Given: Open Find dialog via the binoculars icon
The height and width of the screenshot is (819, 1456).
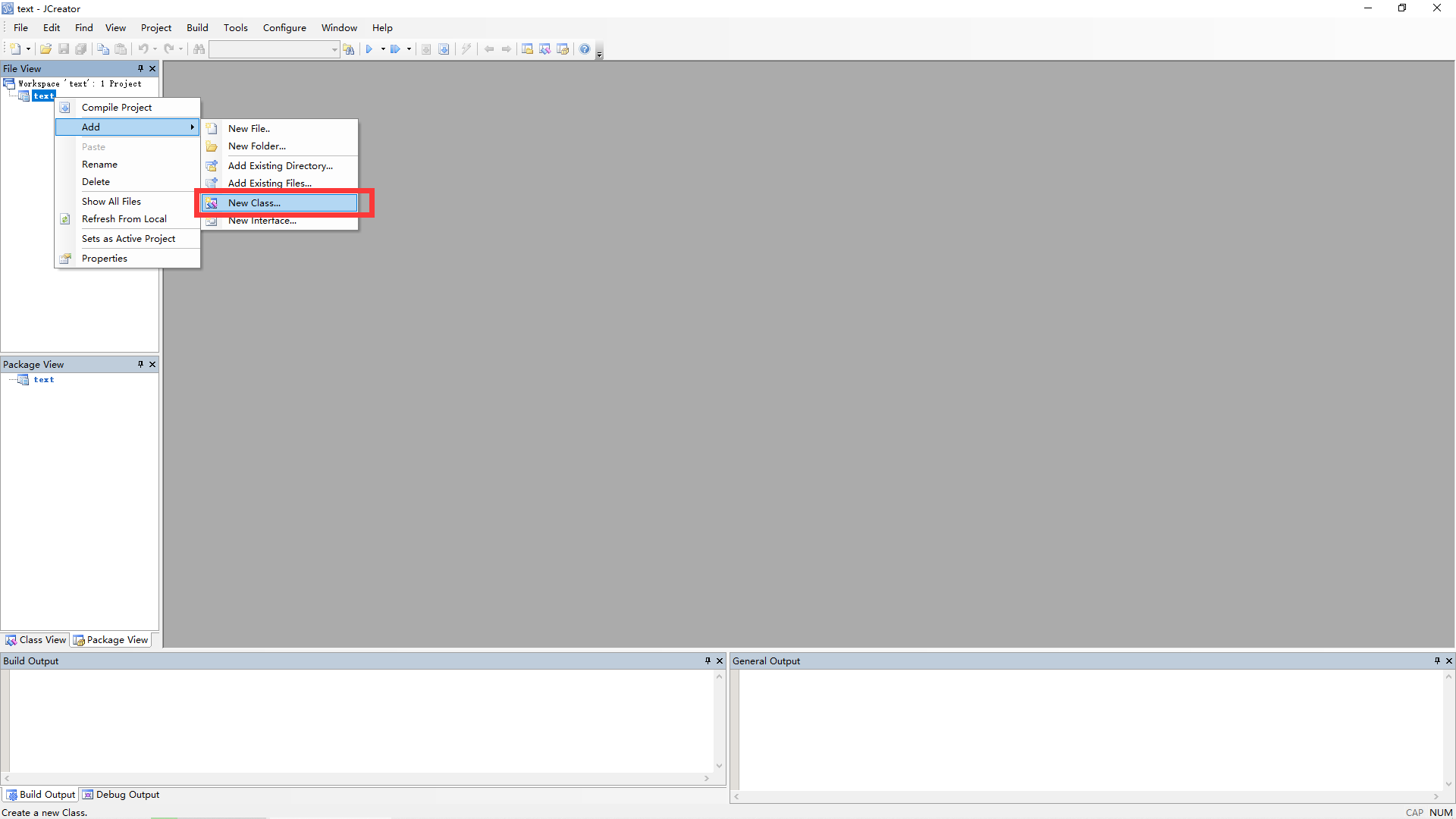Looking at the screenshot, I should click(x=199, y=49).
